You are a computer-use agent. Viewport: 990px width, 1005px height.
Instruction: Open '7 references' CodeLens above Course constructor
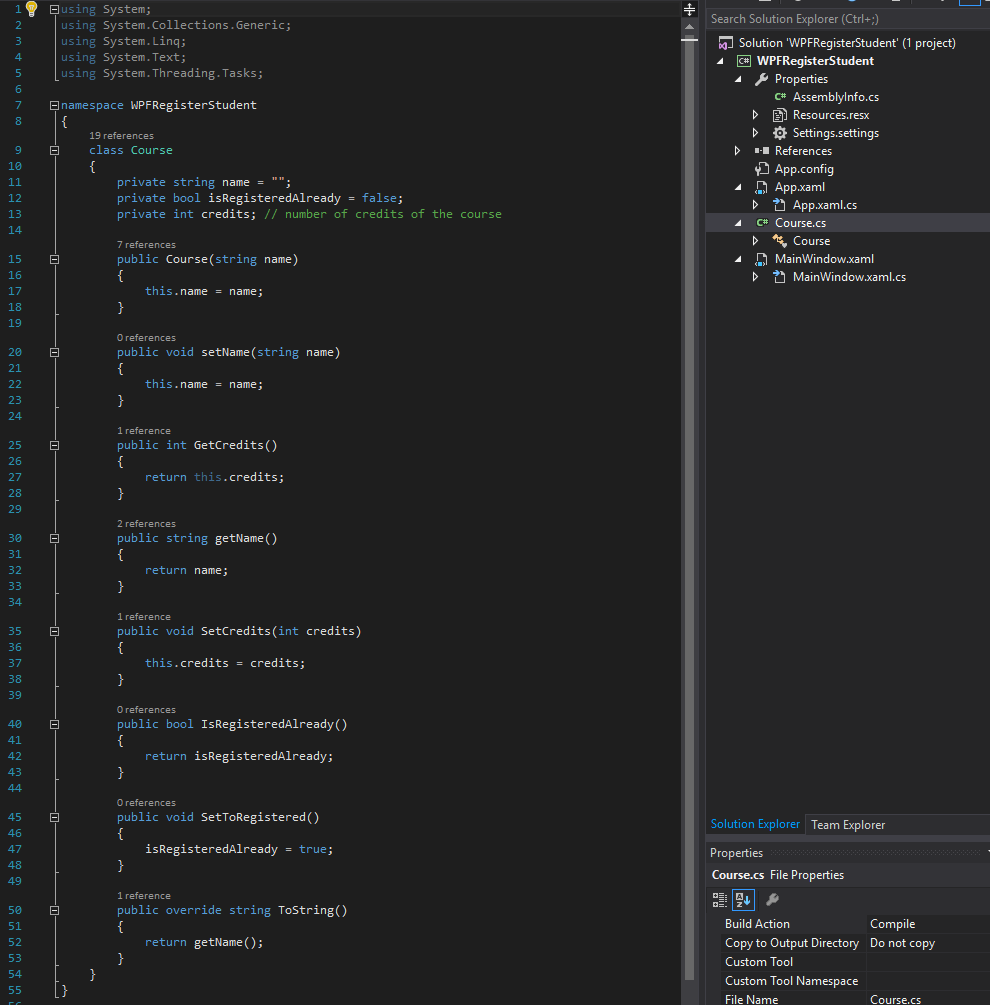(x=146, y=245)
